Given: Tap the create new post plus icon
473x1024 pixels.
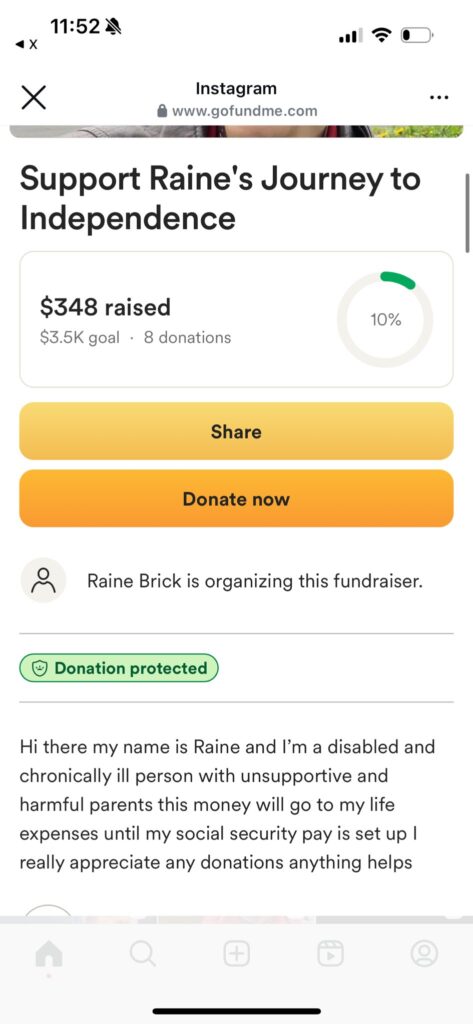Looking at the screenshot, I should pos(236,954).
